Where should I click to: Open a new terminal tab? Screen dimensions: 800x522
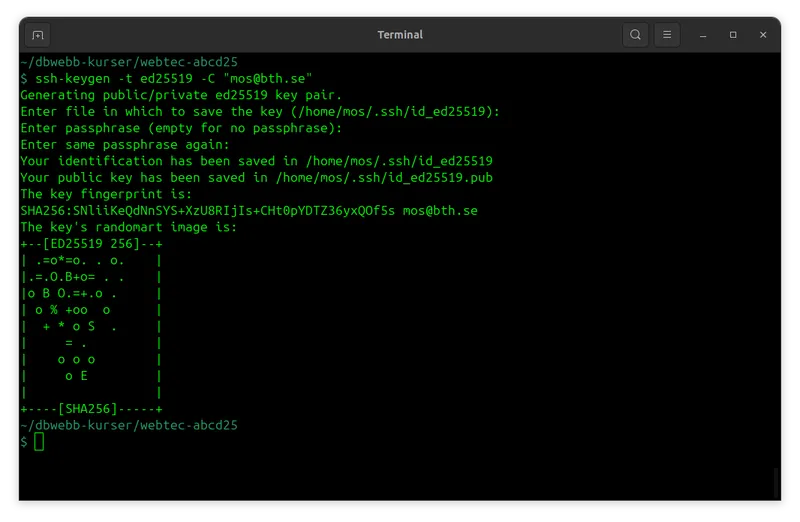(x=38, y=35)
